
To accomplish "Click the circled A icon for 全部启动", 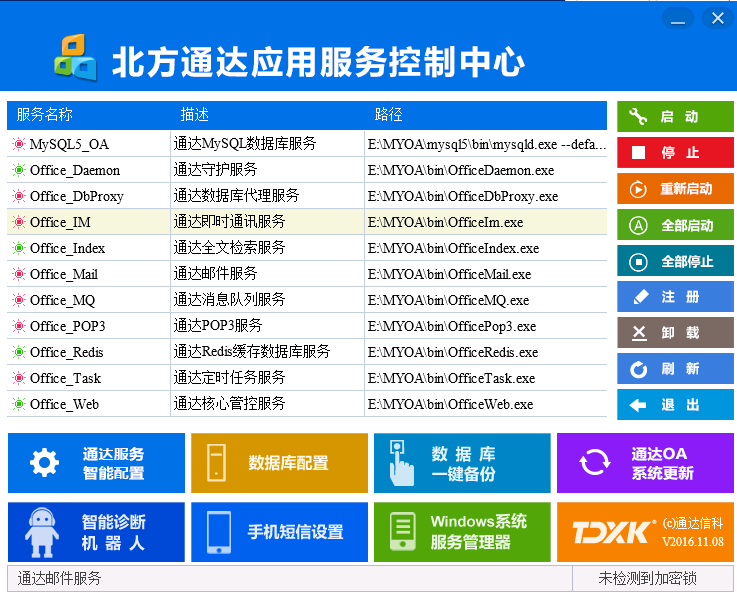I will [638, 226].
